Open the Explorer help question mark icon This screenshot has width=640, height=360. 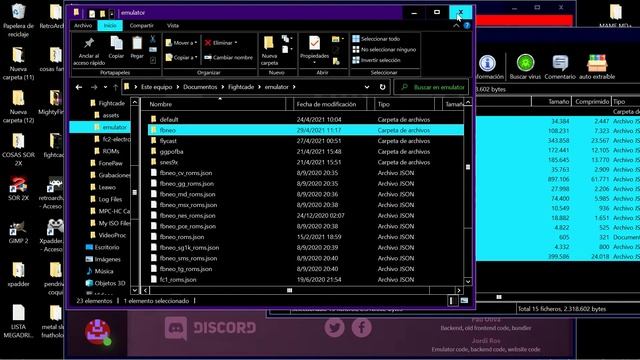(467, 25)
